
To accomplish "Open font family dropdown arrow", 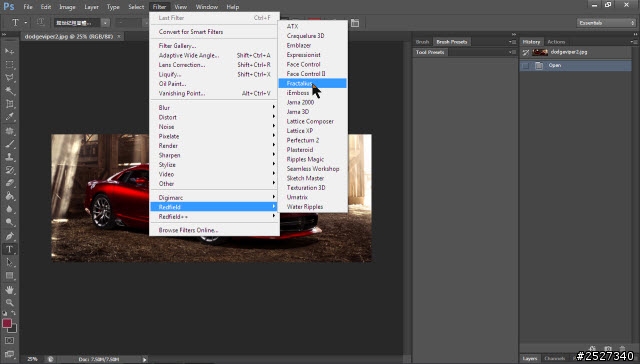I will (x=105, y=23).
